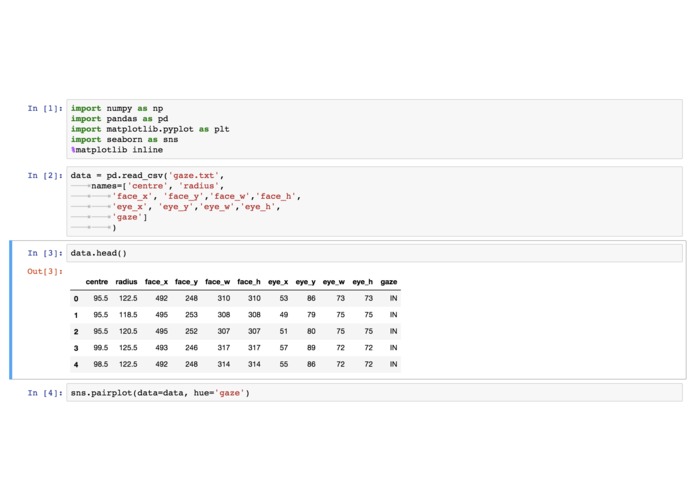Click 'import numpy as np' line
The height and width of the screenshot is (494, 695).
click(117, 109)
